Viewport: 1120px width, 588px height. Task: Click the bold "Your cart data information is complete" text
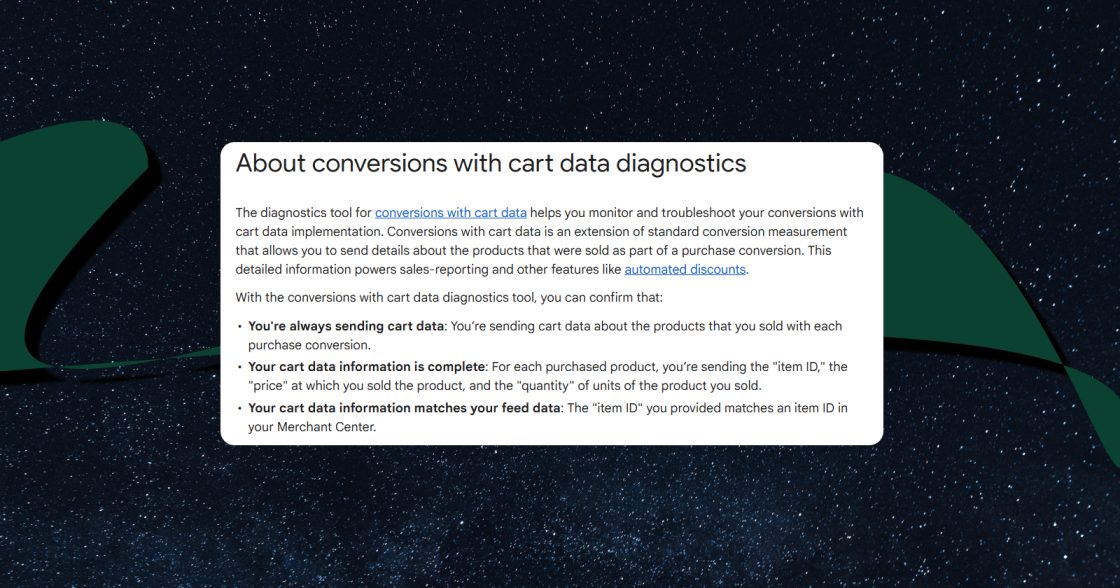click(366, 367)
